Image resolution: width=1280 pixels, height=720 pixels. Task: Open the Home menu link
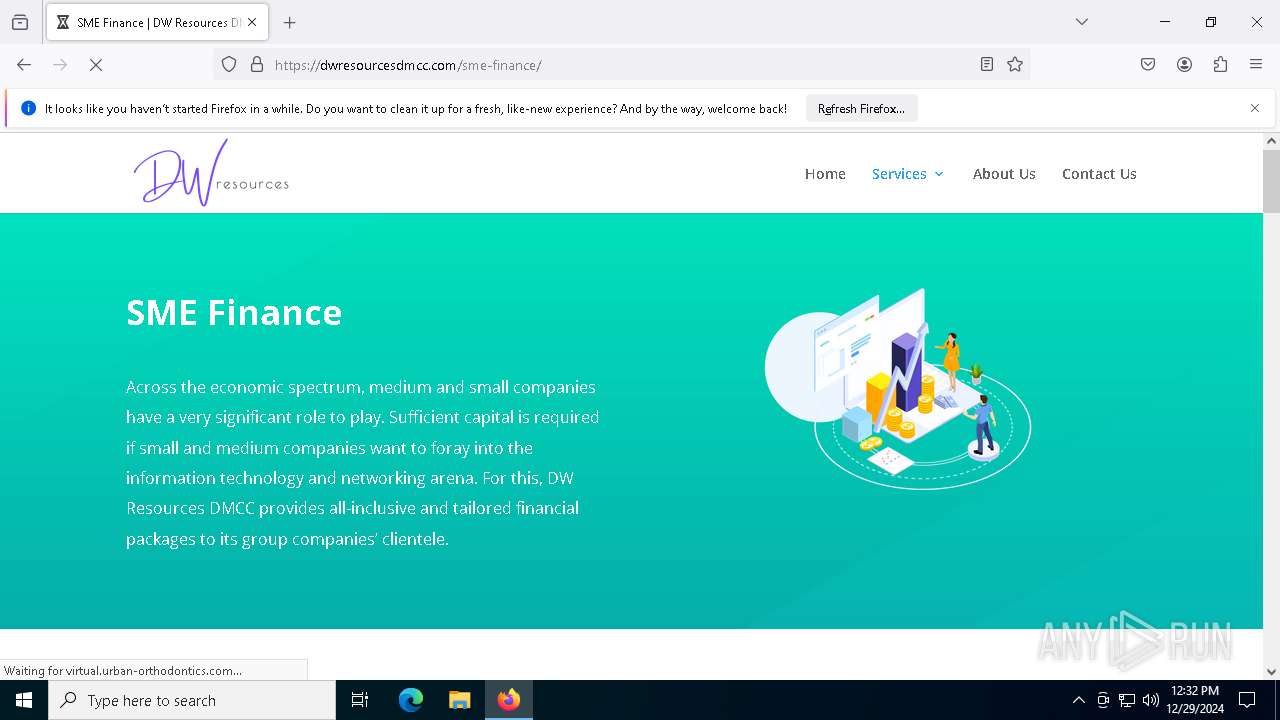(x=825, y=174)
